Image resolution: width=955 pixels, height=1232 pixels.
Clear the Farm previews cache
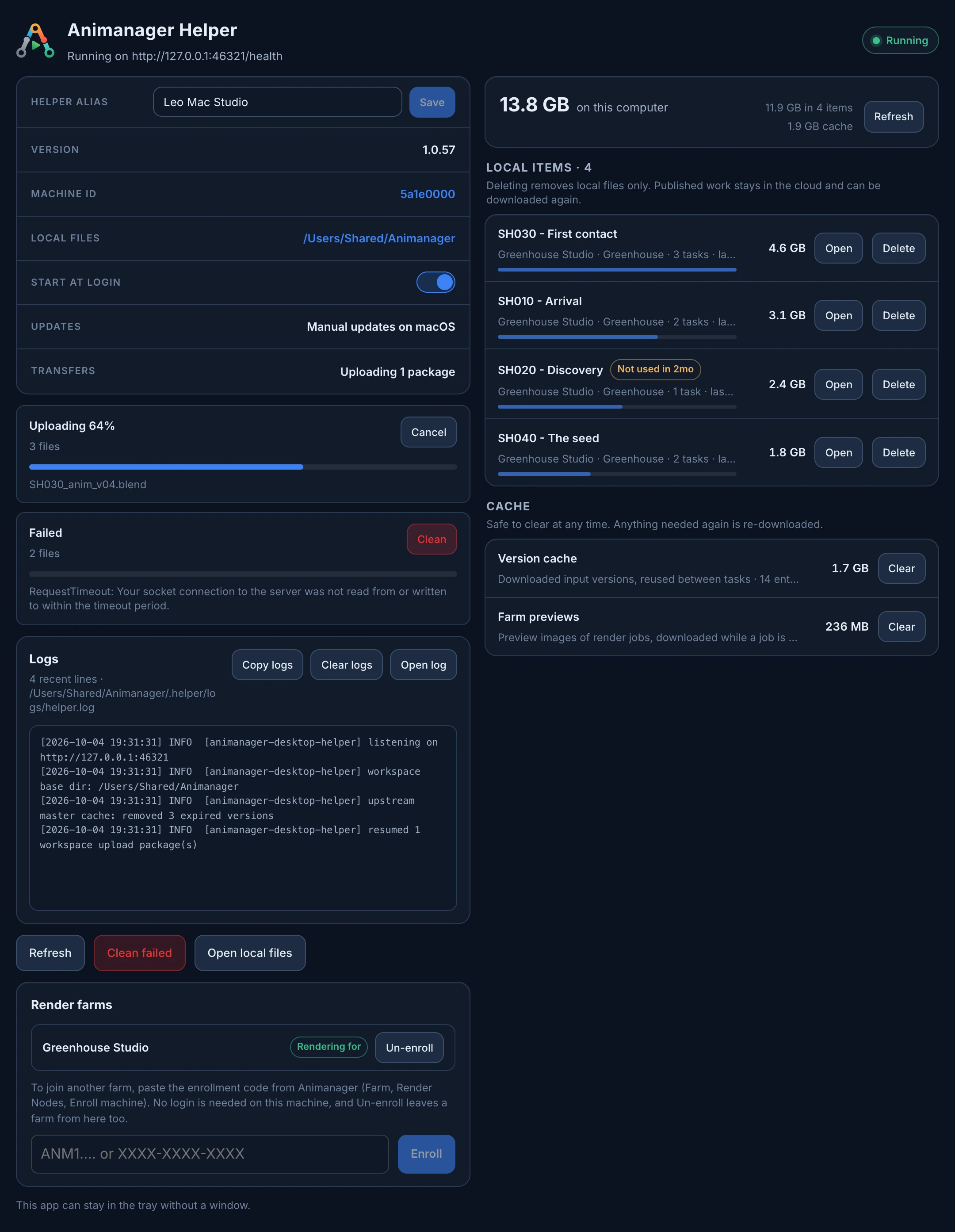[902, 627]
